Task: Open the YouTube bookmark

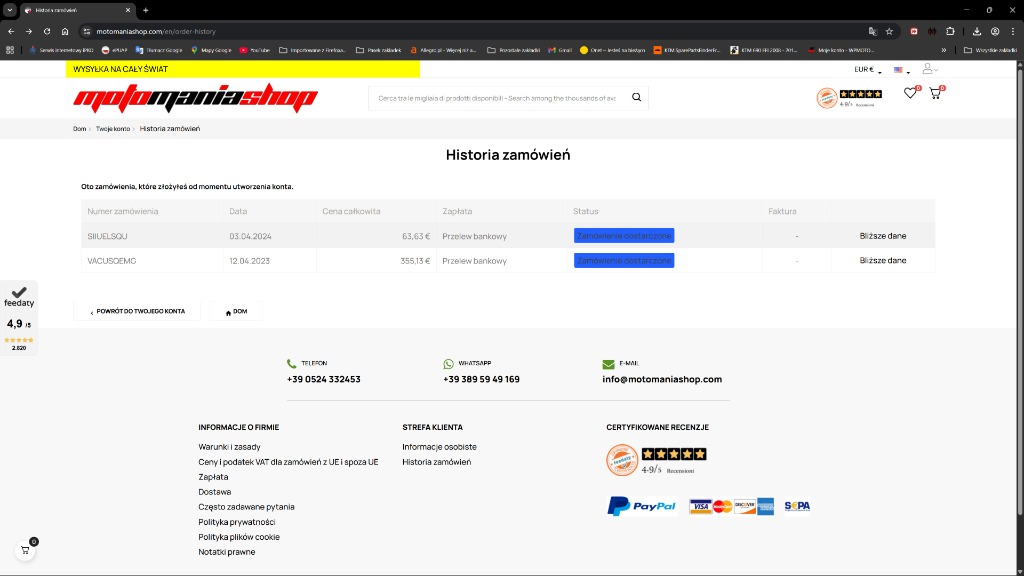Action: pos(255,50)
